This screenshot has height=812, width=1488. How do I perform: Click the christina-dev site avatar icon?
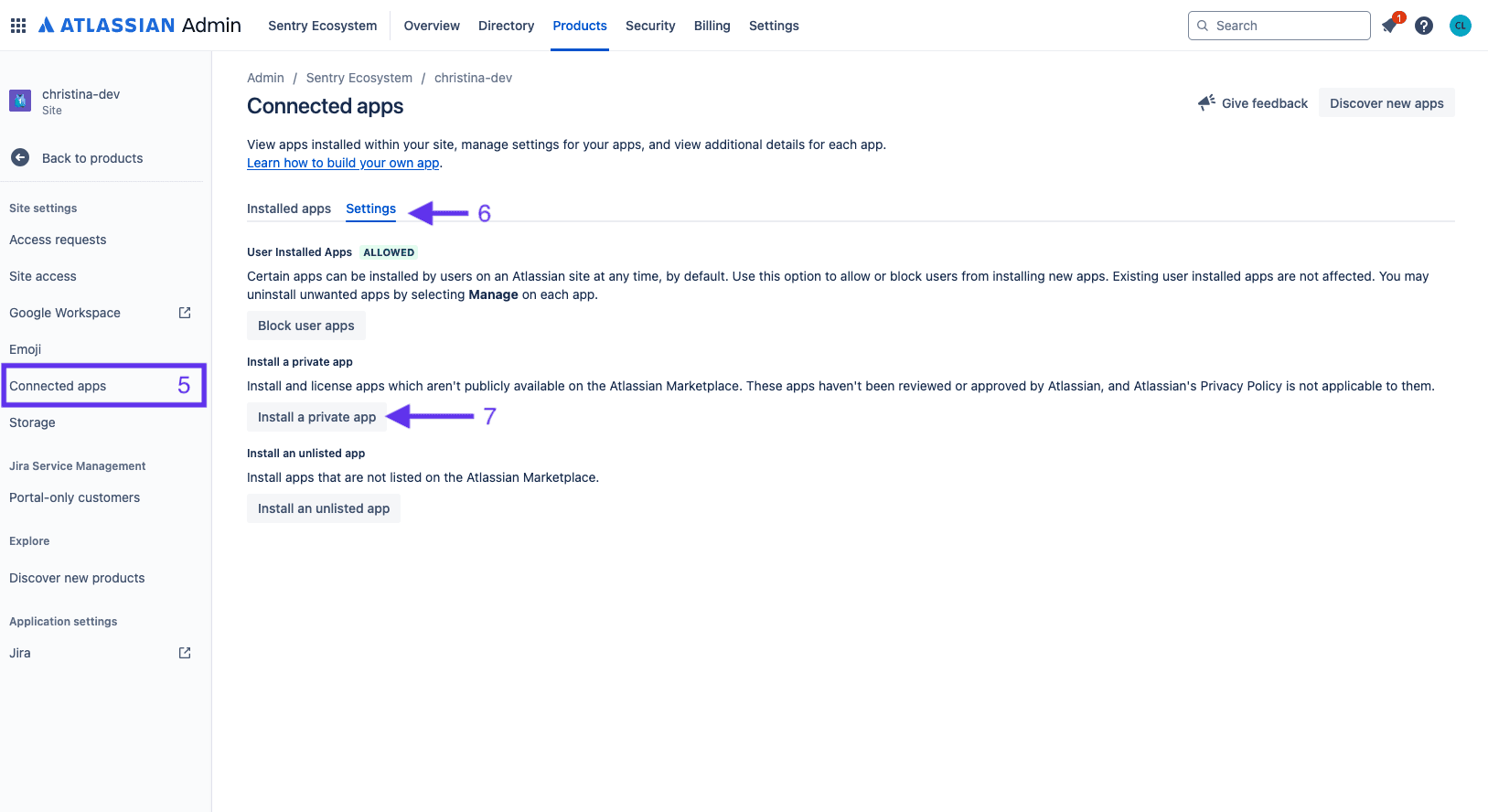coord(20,101)
